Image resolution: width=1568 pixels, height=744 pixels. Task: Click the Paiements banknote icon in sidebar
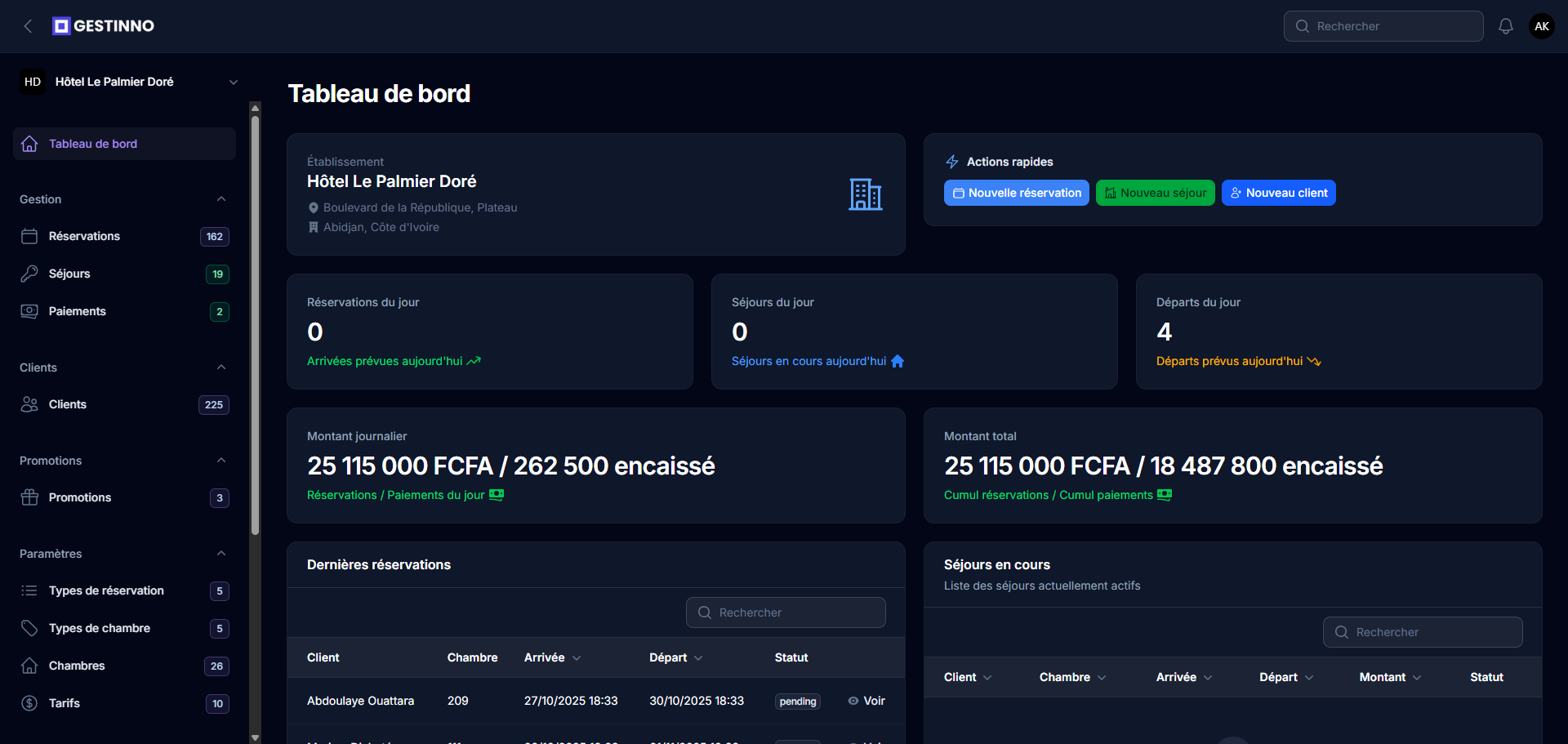point(29,311)
